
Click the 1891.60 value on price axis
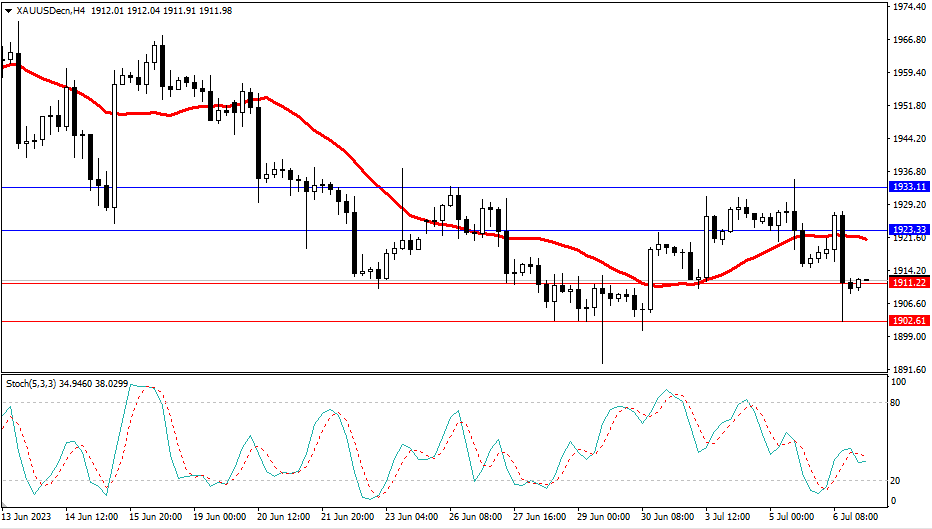tap(909, 368)
